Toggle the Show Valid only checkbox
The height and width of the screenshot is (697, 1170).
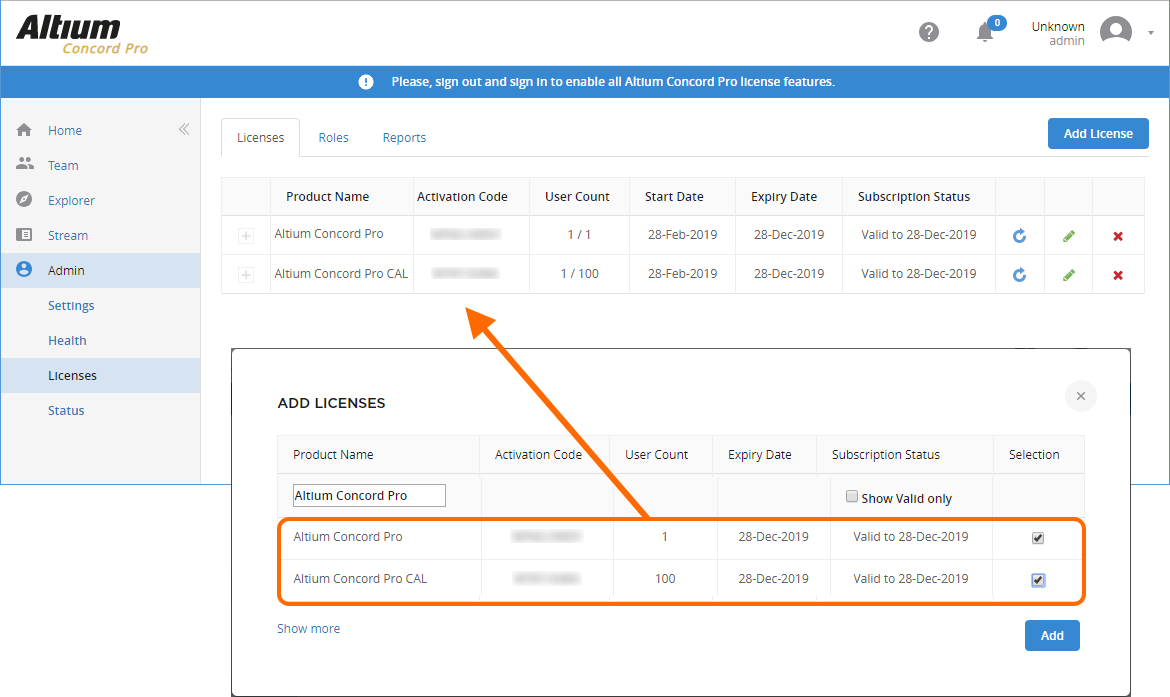(852, 496)
